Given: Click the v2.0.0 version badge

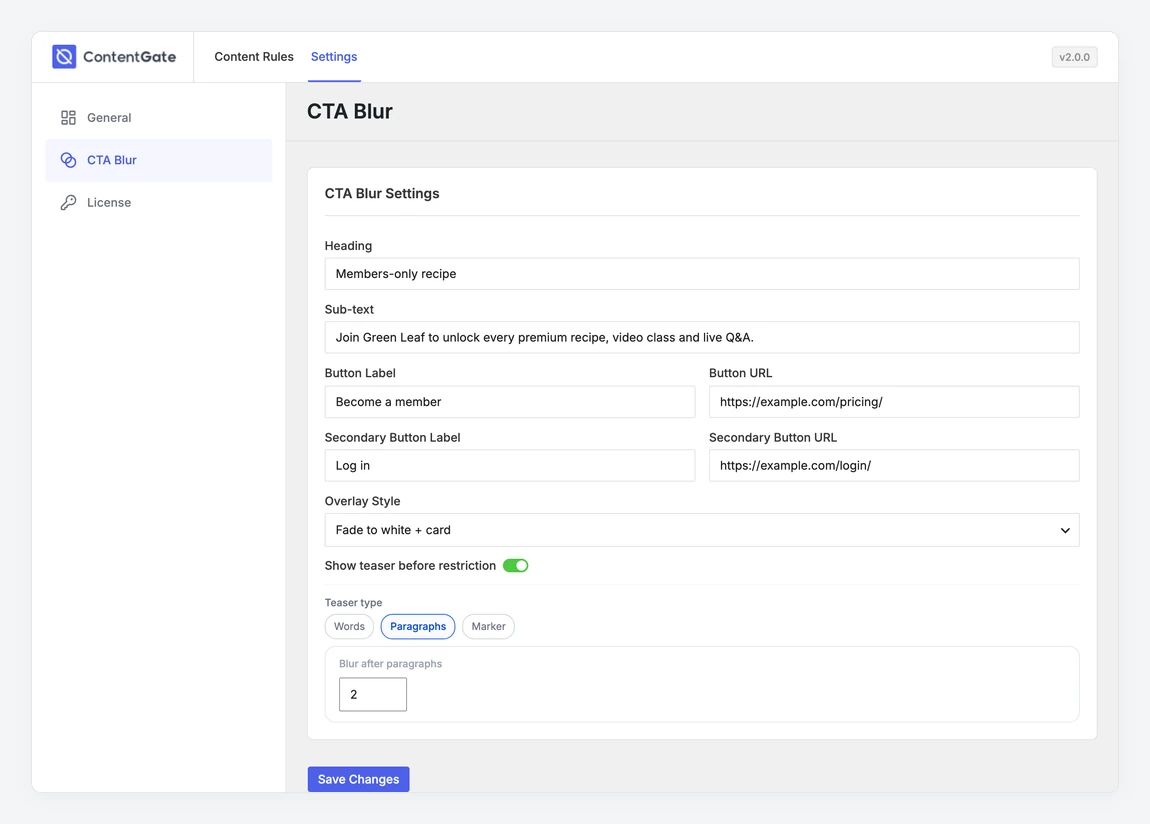Looking at the screenshot, I should [x=1074, y=56].
